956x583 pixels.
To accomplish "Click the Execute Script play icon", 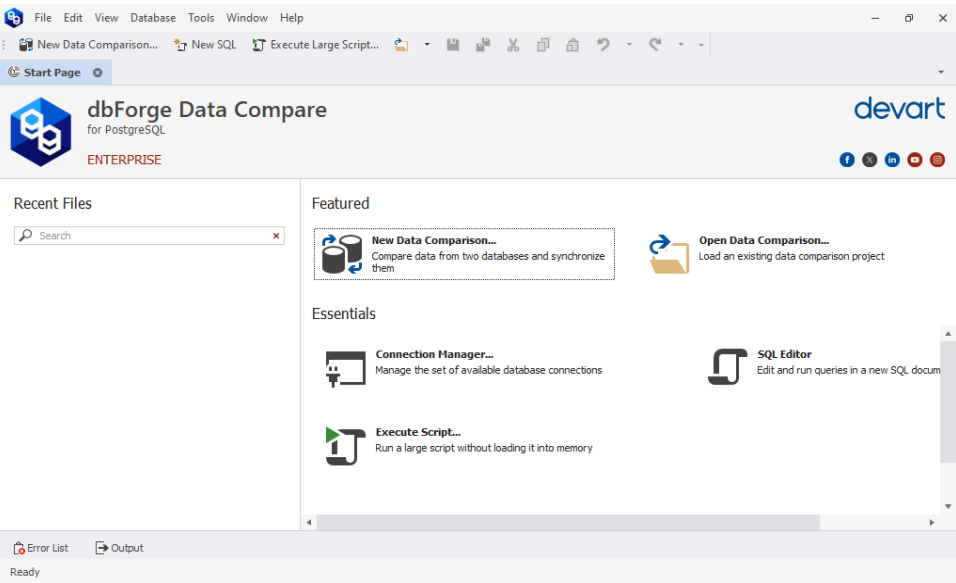I will pos(345,446).
